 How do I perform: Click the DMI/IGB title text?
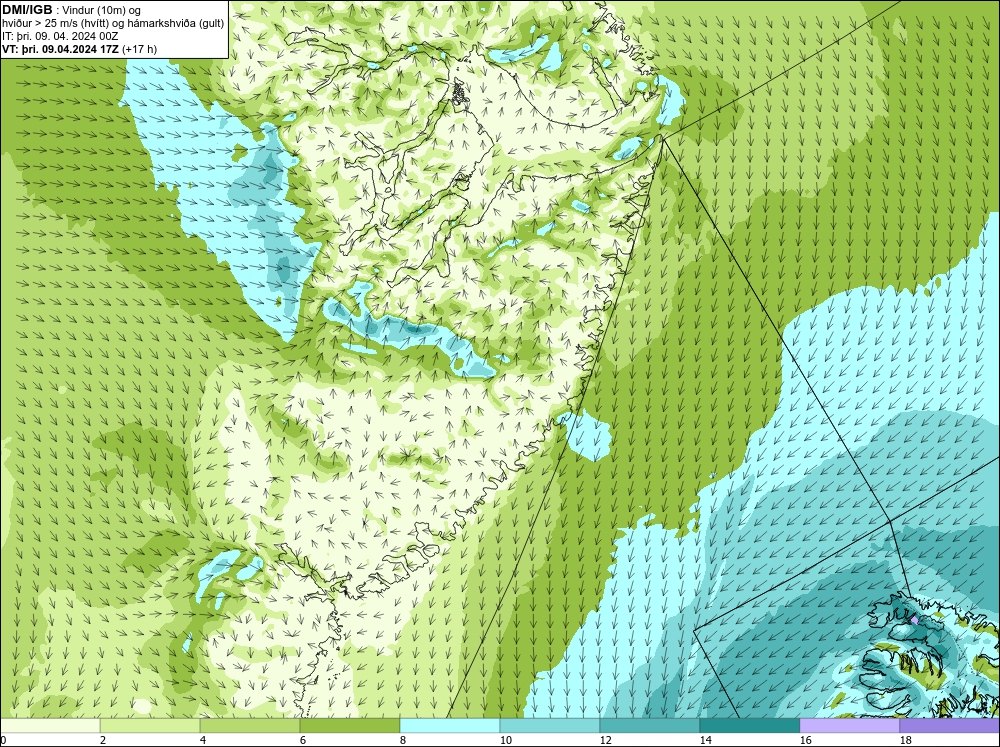(27, 10)
